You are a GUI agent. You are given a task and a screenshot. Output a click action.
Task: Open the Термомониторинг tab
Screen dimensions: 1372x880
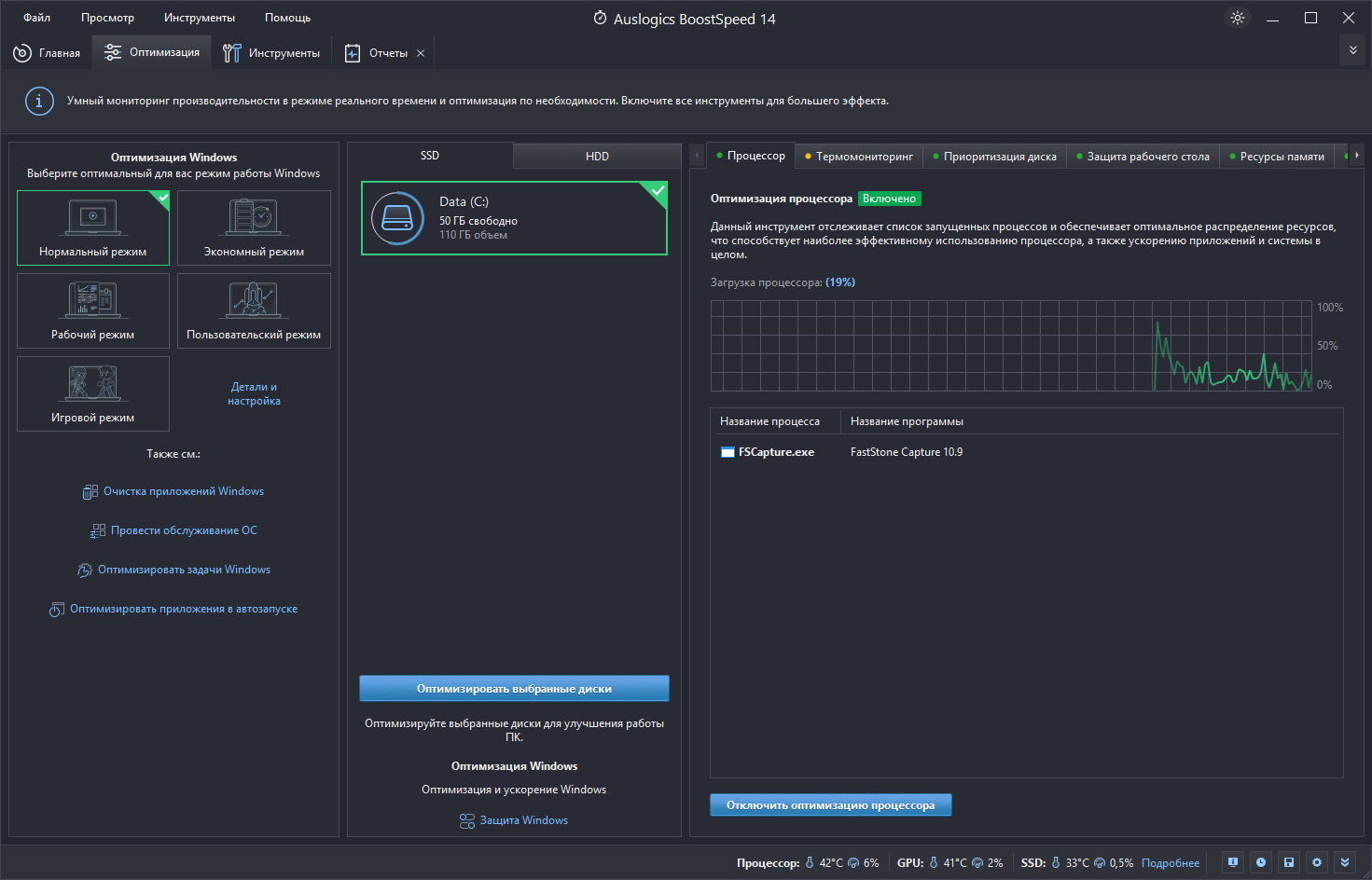point(859,157)
